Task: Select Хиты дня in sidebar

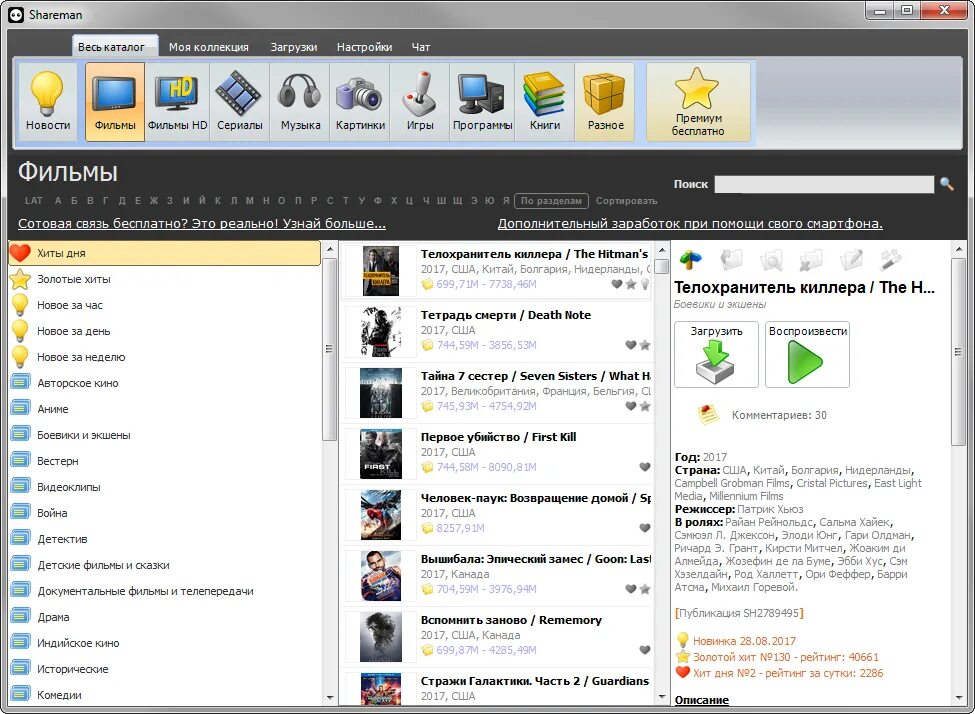Action: click(165, 253)
